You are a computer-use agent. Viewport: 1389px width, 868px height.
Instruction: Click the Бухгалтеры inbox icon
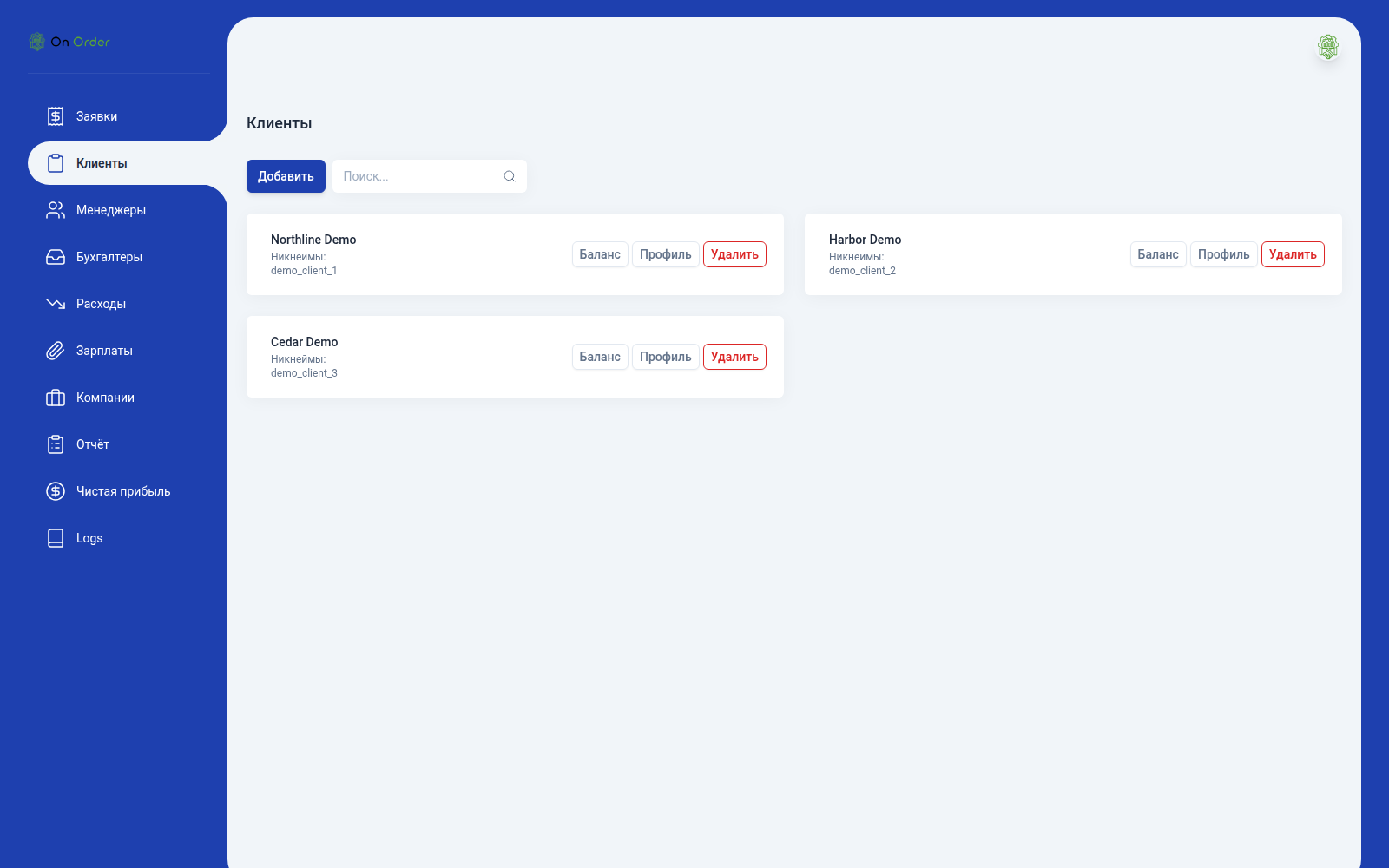56,257
